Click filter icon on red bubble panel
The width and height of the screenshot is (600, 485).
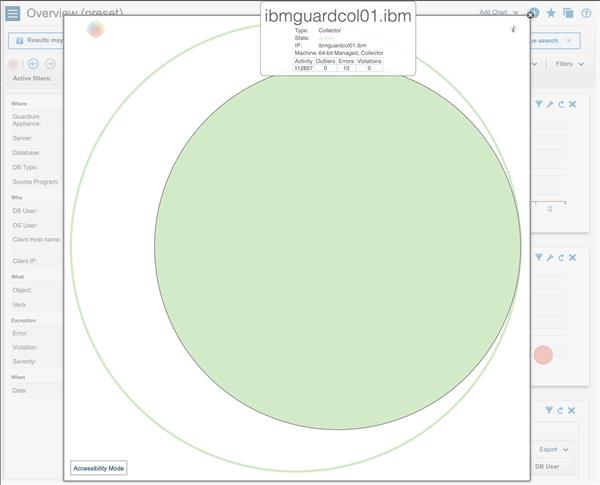[x=539, y=258]
